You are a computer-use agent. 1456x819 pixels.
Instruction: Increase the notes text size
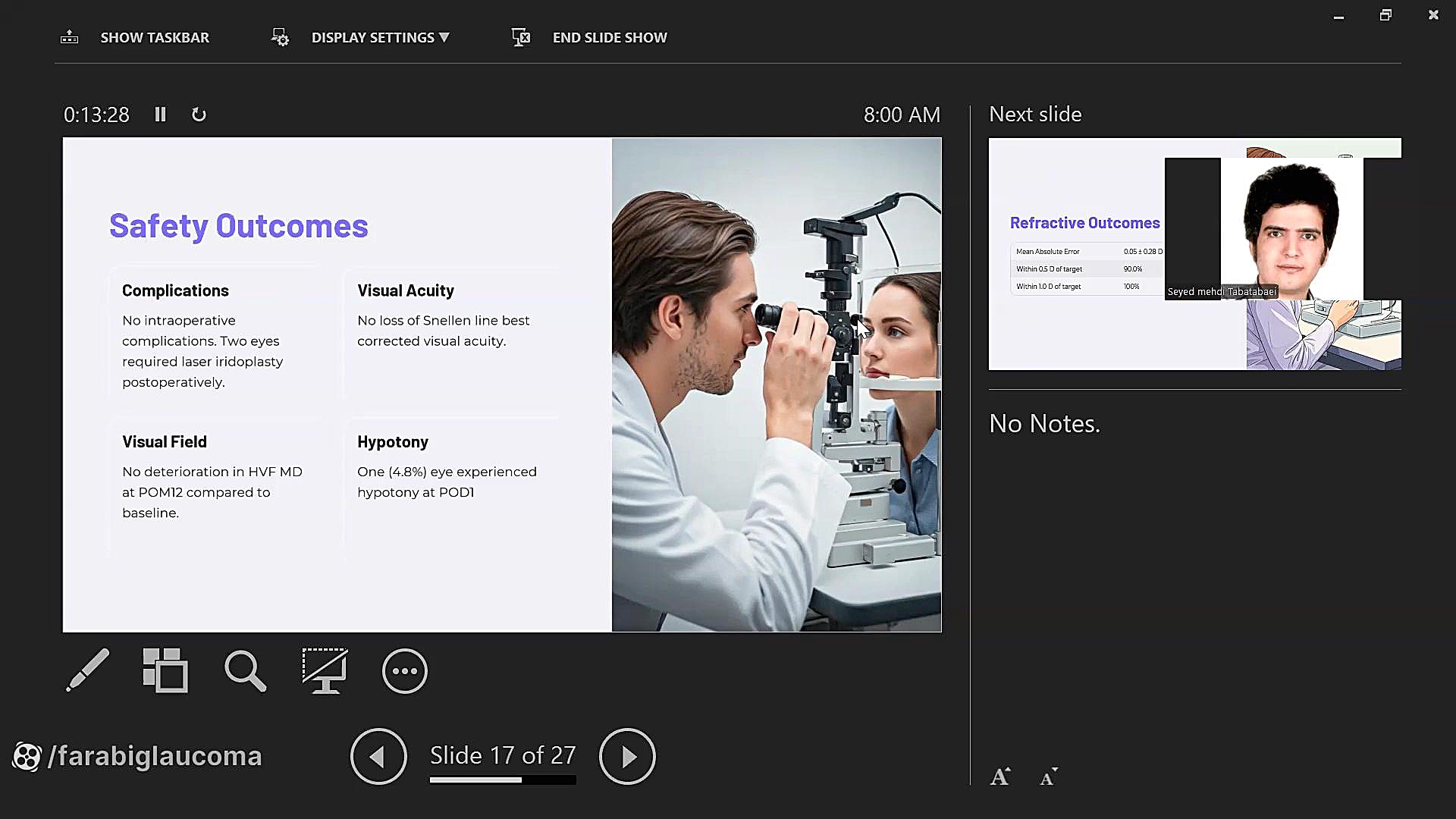pyautogui.click(x=999, y=777)
